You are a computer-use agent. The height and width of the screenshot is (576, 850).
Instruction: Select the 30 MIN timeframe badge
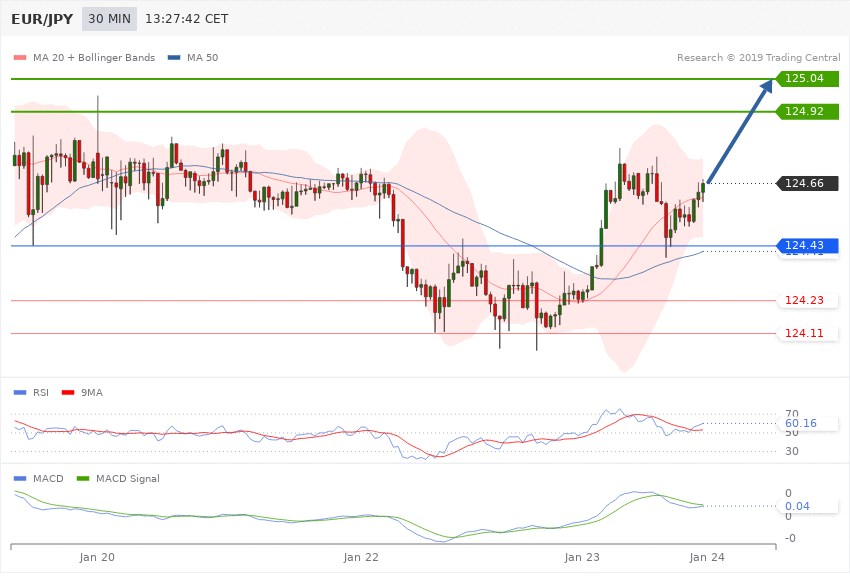(110, 19)
